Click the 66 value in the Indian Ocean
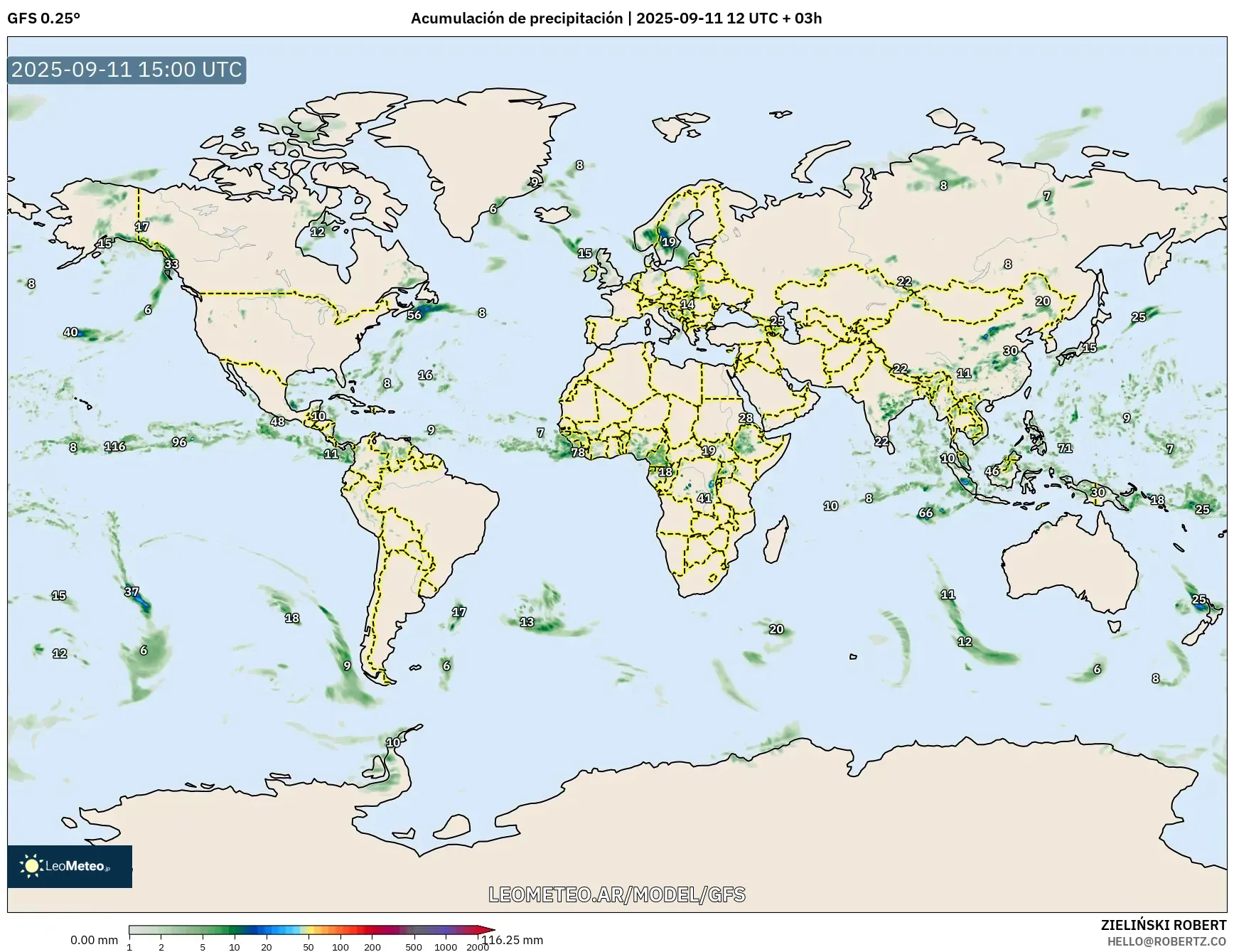Screen dimensions: 1234x952 coord(925,513)
